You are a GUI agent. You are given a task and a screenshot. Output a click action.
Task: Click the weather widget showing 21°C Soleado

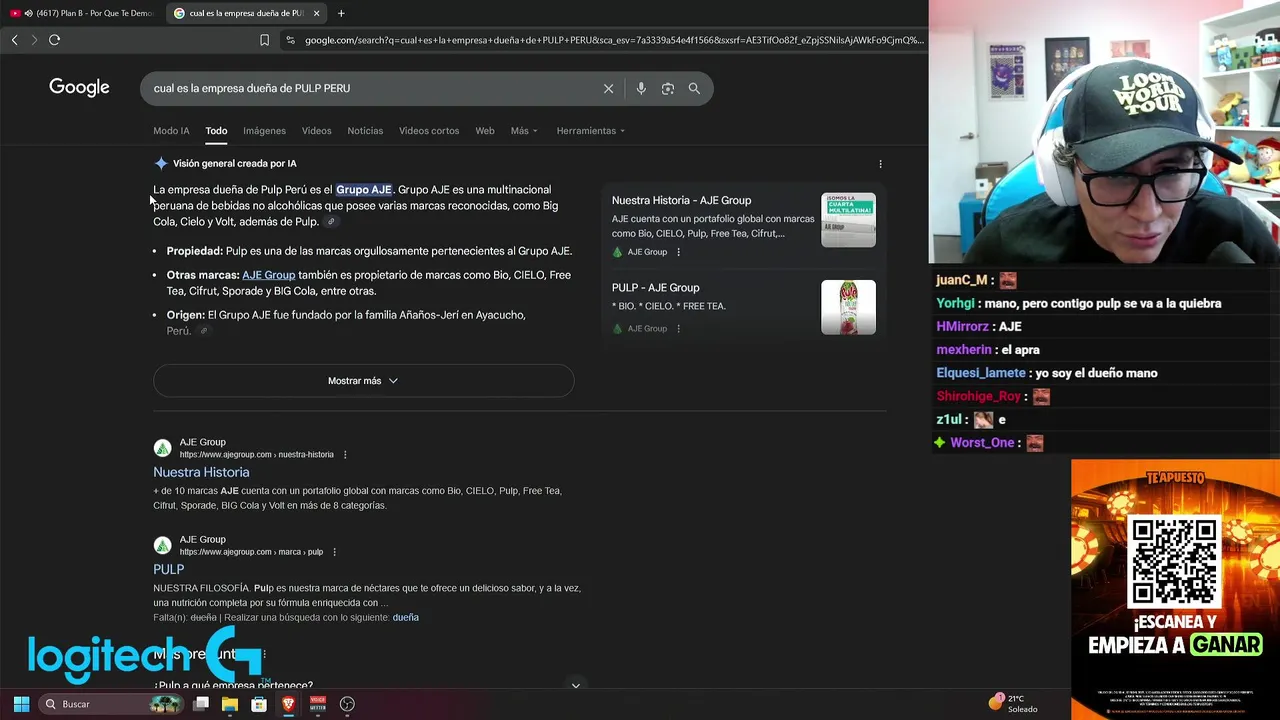(1014, 704)
